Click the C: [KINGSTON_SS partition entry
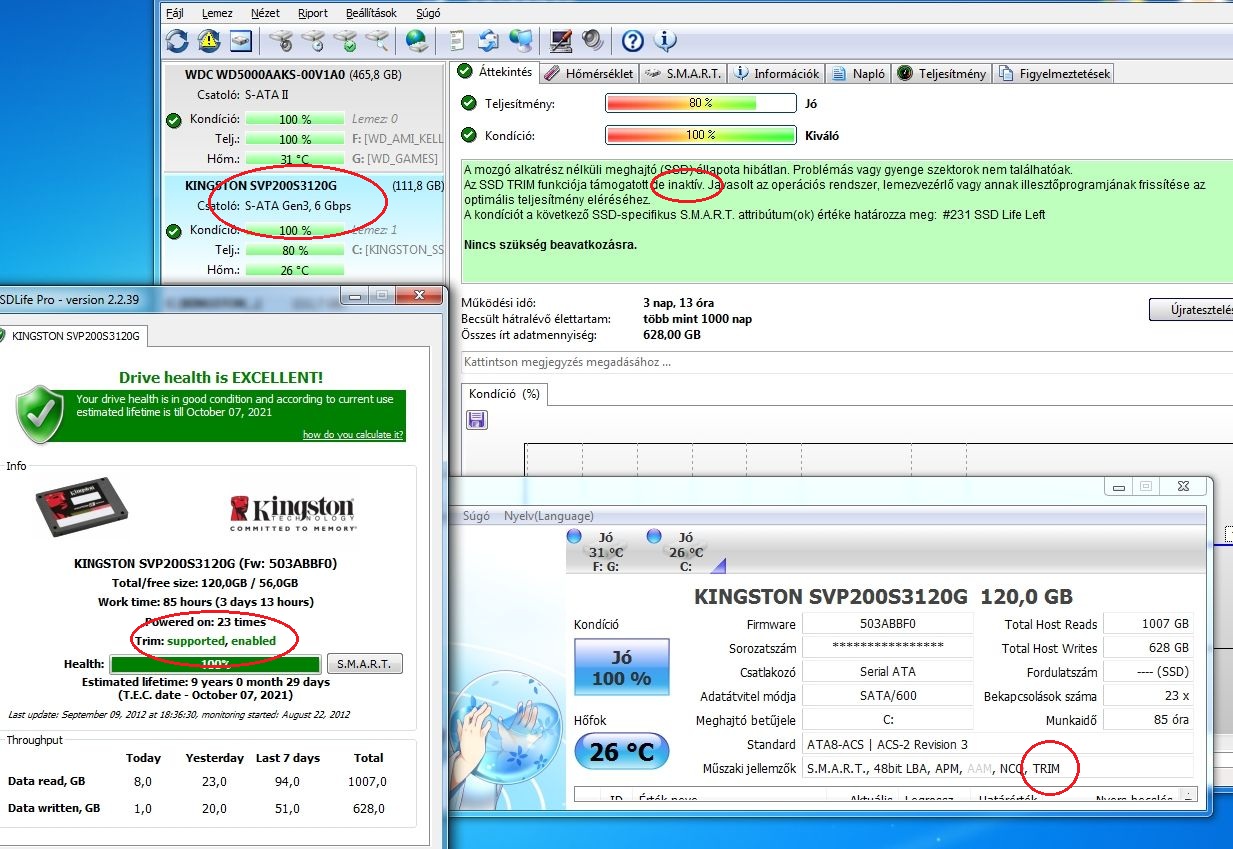Image resolution: width=1233 pixels, height=849 pixels. [x=397, y=250]
